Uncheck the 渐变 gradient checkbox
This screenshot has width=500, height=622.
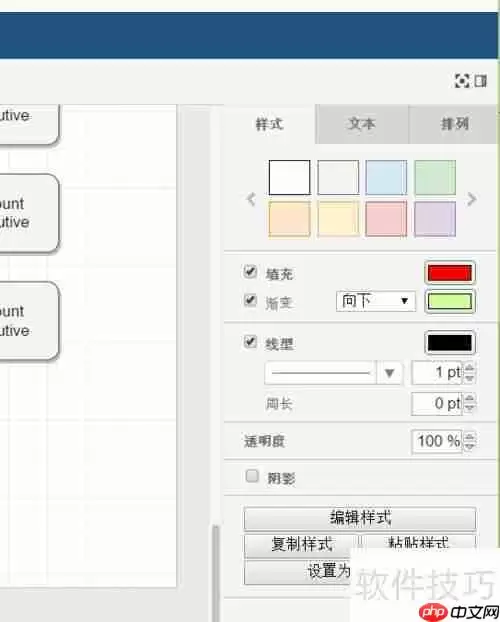[250, 300]
